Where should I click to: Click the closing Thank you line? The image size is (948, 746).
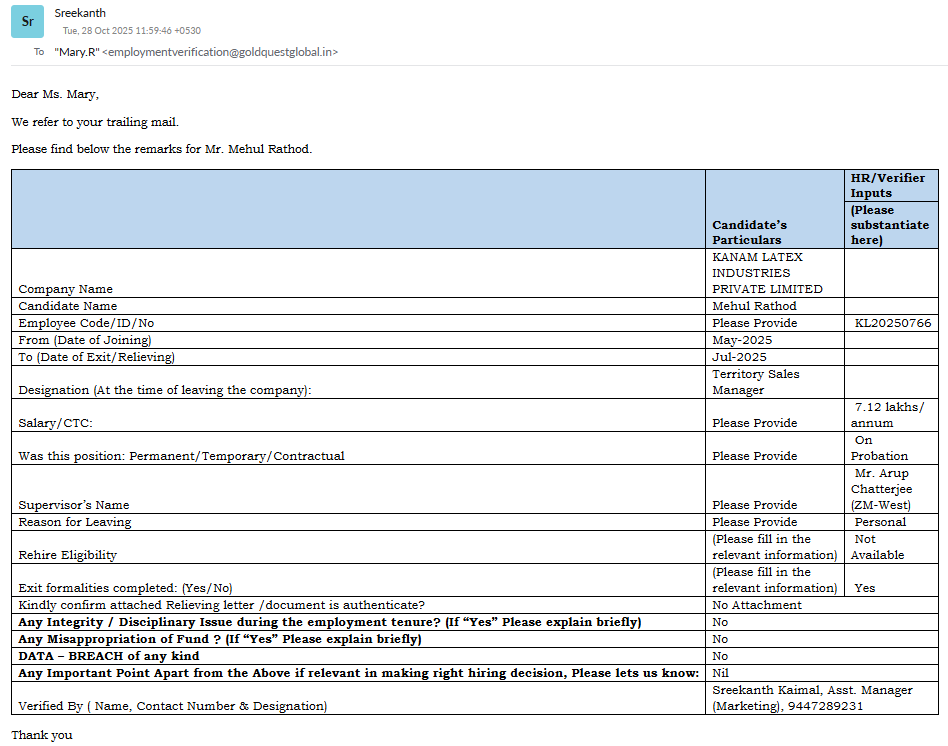42,735
